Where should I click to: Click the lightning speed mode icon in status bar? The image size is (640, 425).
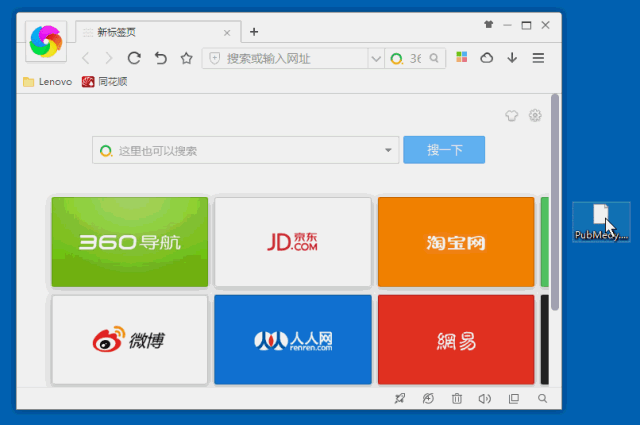pyautogui.click(x=428, y=398)
